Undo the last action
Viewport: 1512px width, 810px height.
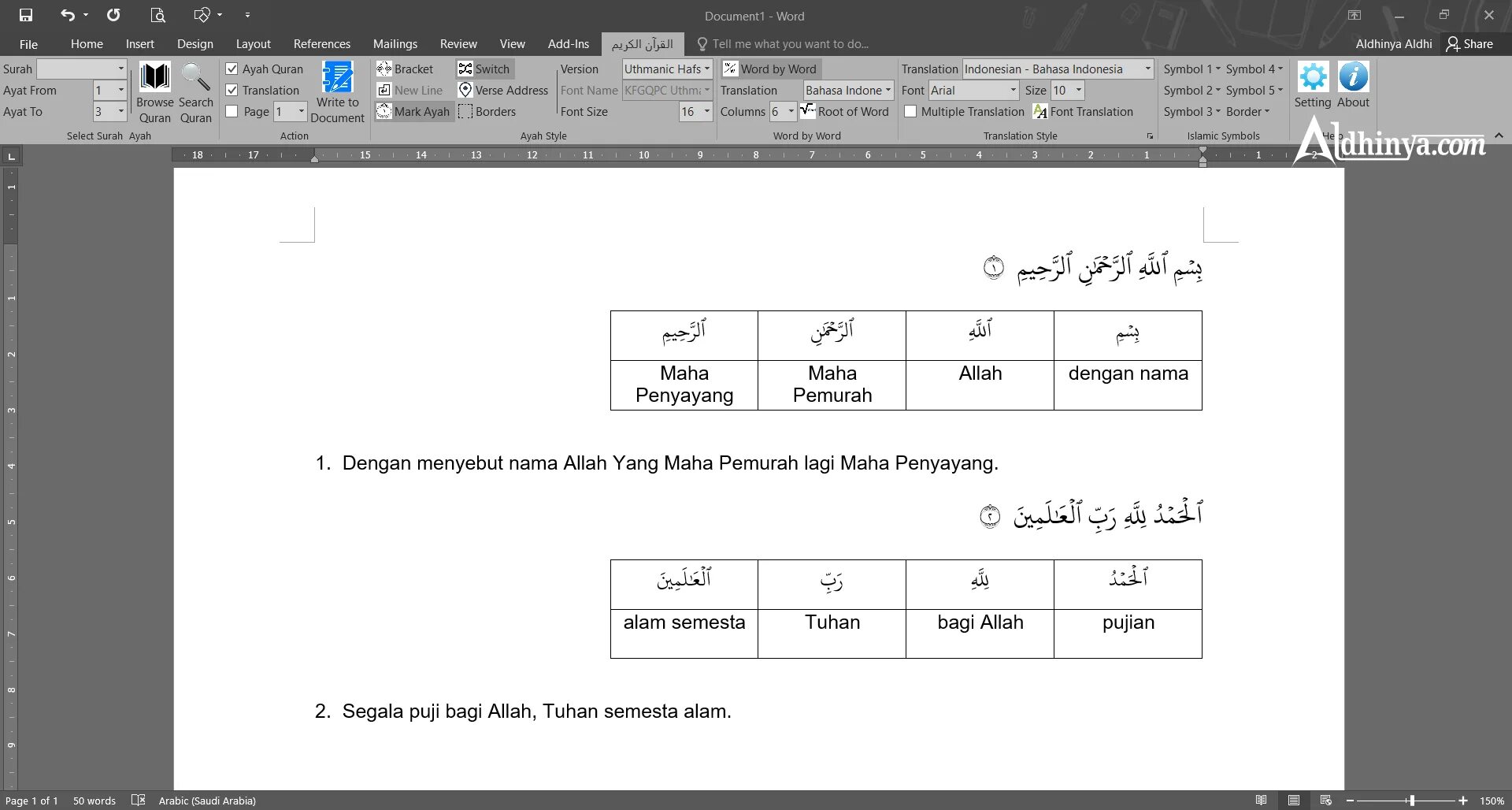68,15
